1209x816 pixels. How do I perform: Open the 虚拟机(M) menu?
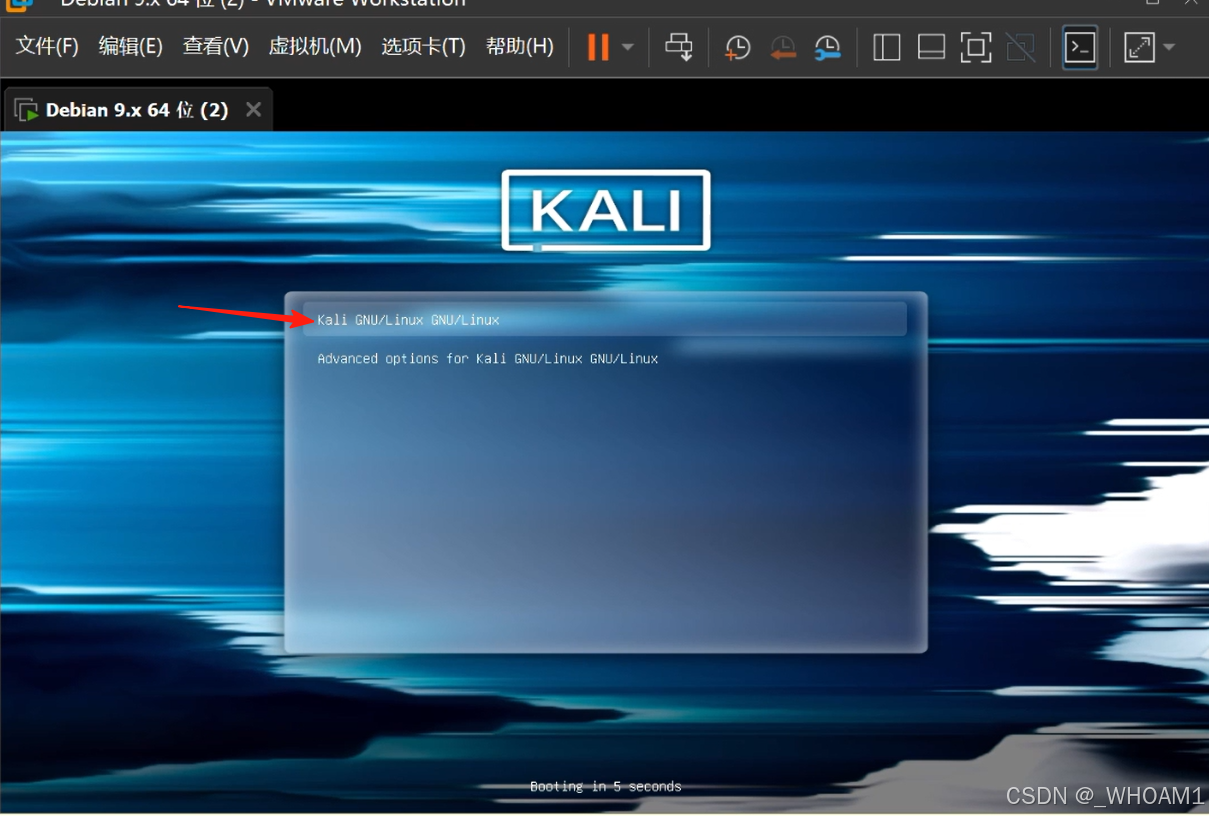(x=315, y=46)
